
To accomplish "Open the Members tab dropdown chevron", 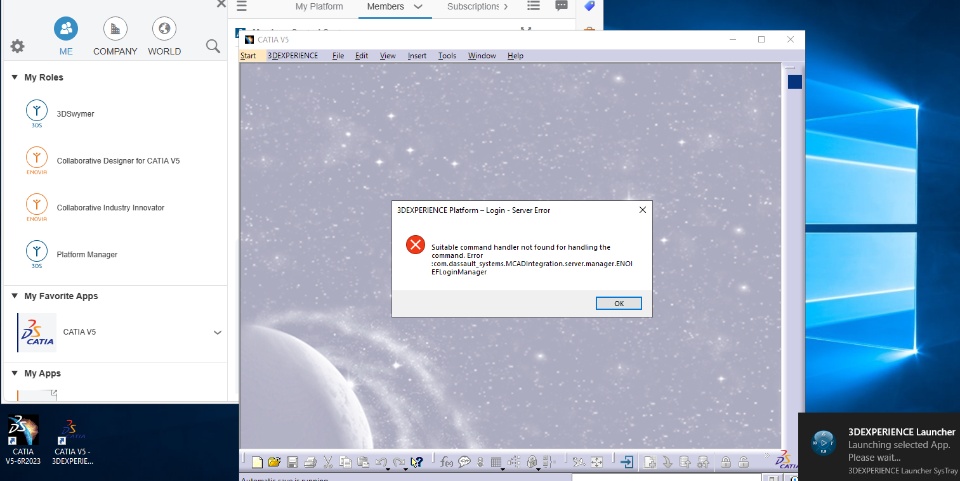I will (418, 7).
